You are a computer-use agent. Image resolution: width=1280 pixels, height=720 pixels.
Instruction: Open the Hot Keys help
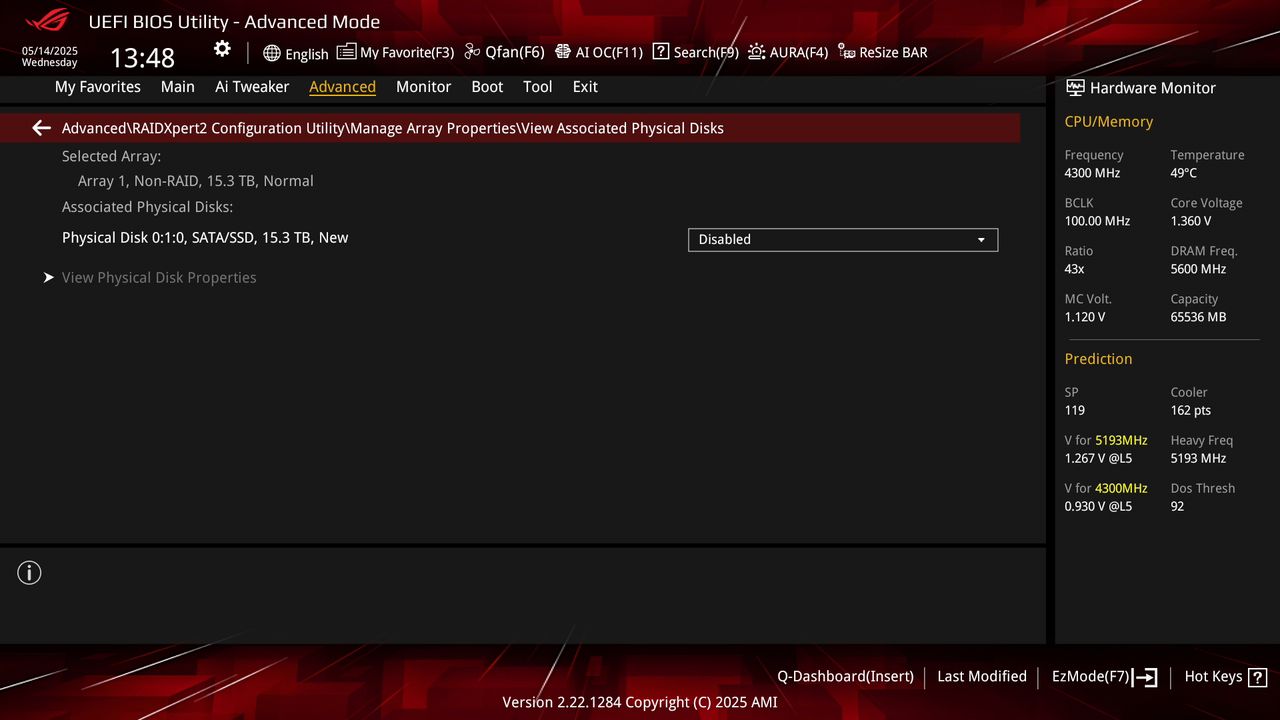(1225, 677)
